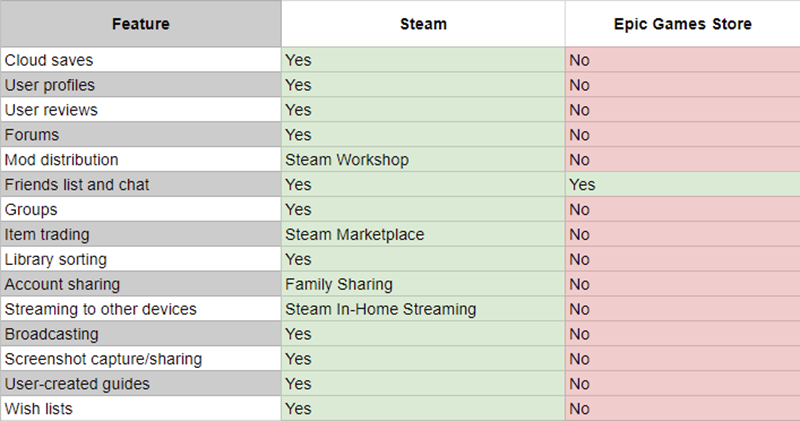Click the Steam In-Home Streaming cell
Screen dimensions: 800x421
[x=423, y=309]
